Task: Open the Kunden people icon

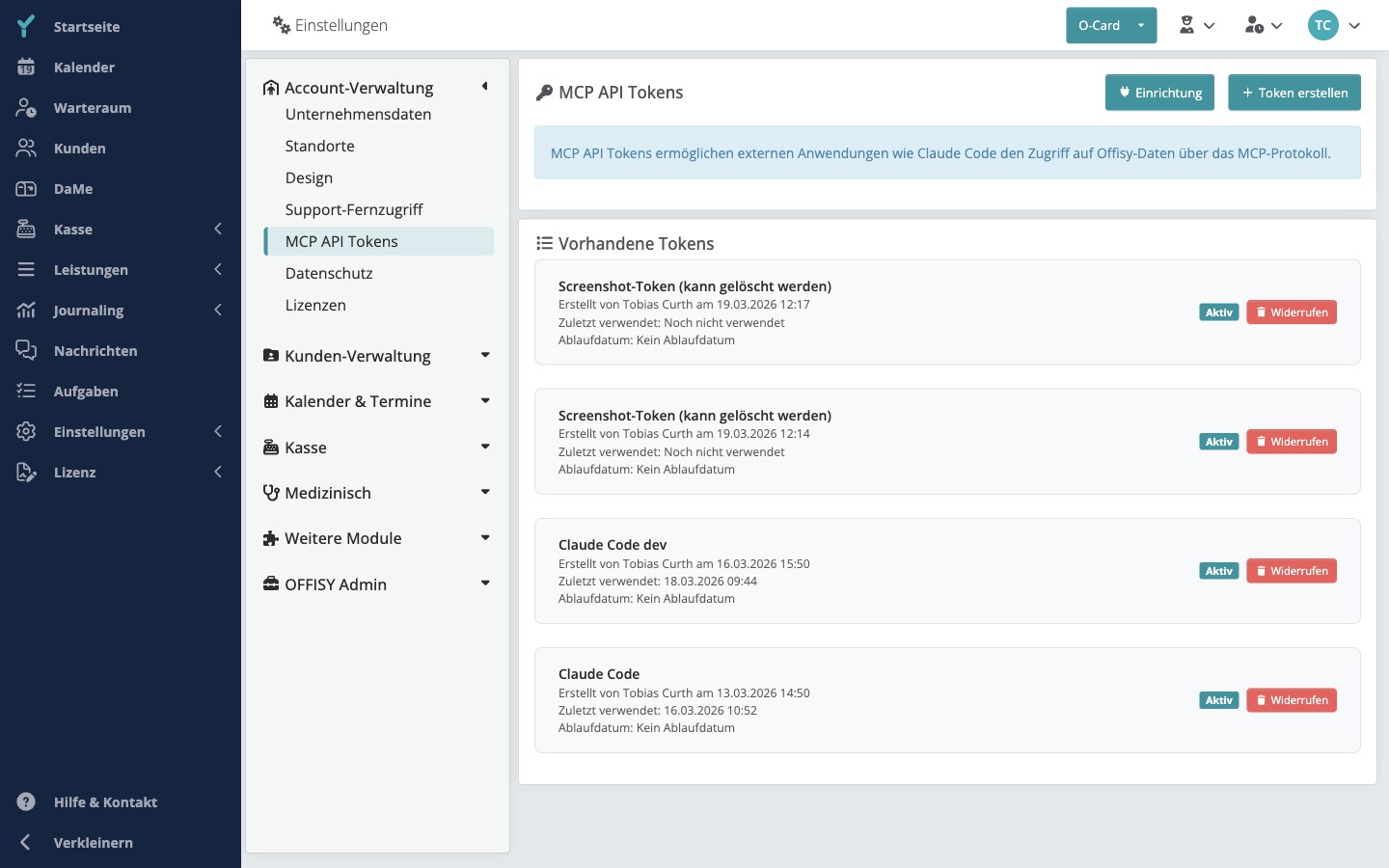Action: point(26,149)
